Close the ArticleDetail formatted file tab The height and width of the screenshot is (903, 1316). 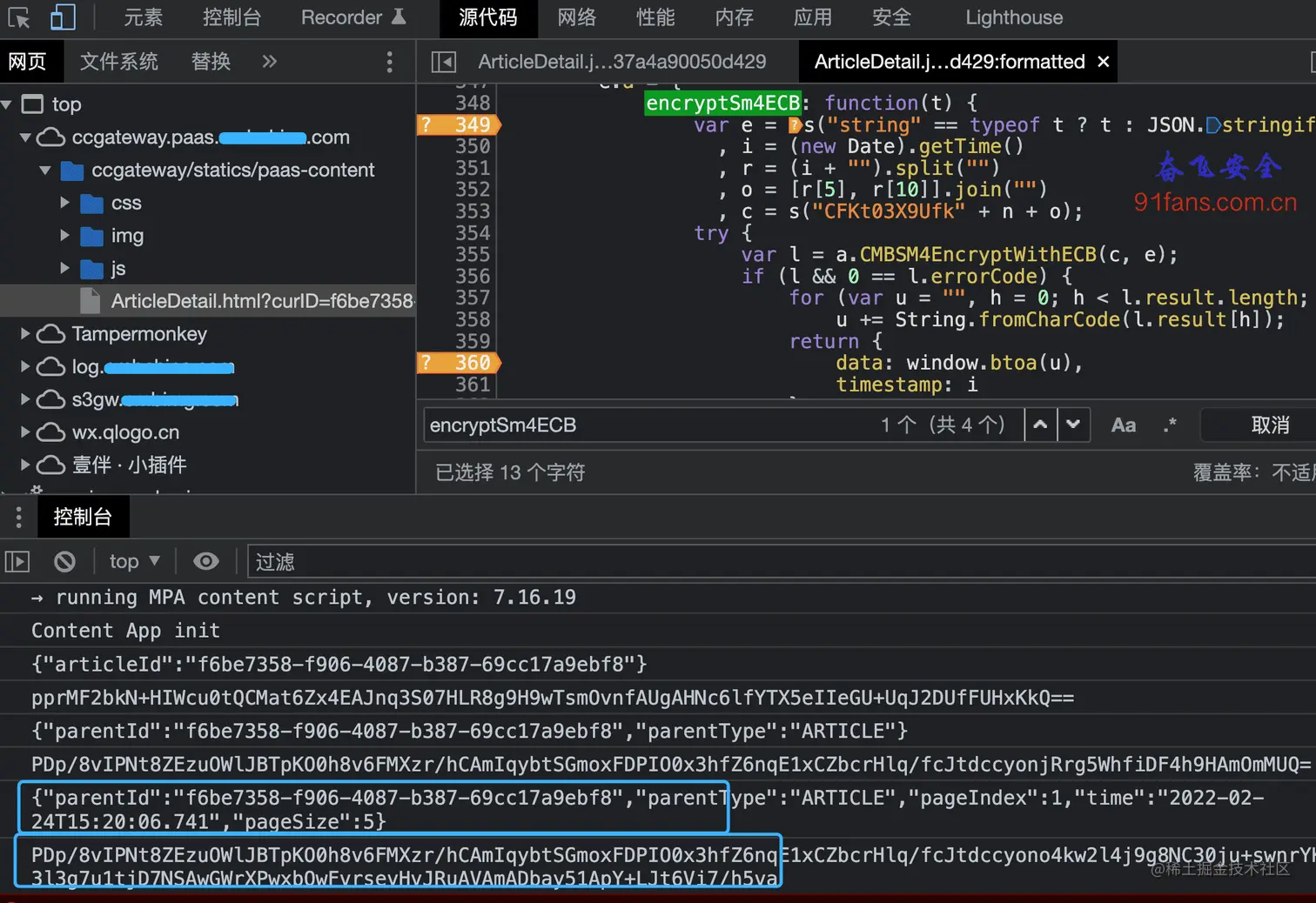tap(1104, 62)
